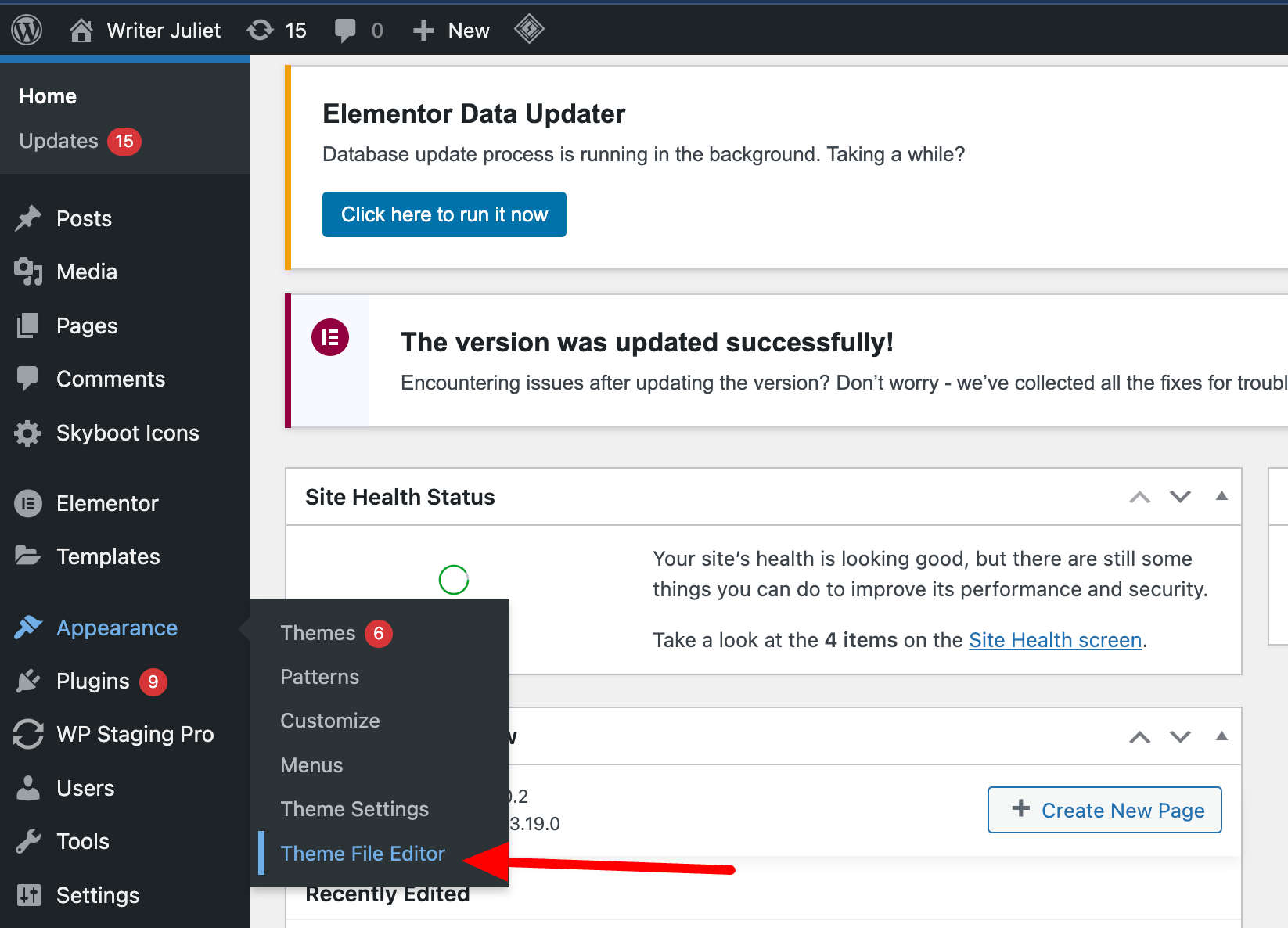Click the Appearance paintbrush icon
1288x928 pixels.
tap(28, 628)
